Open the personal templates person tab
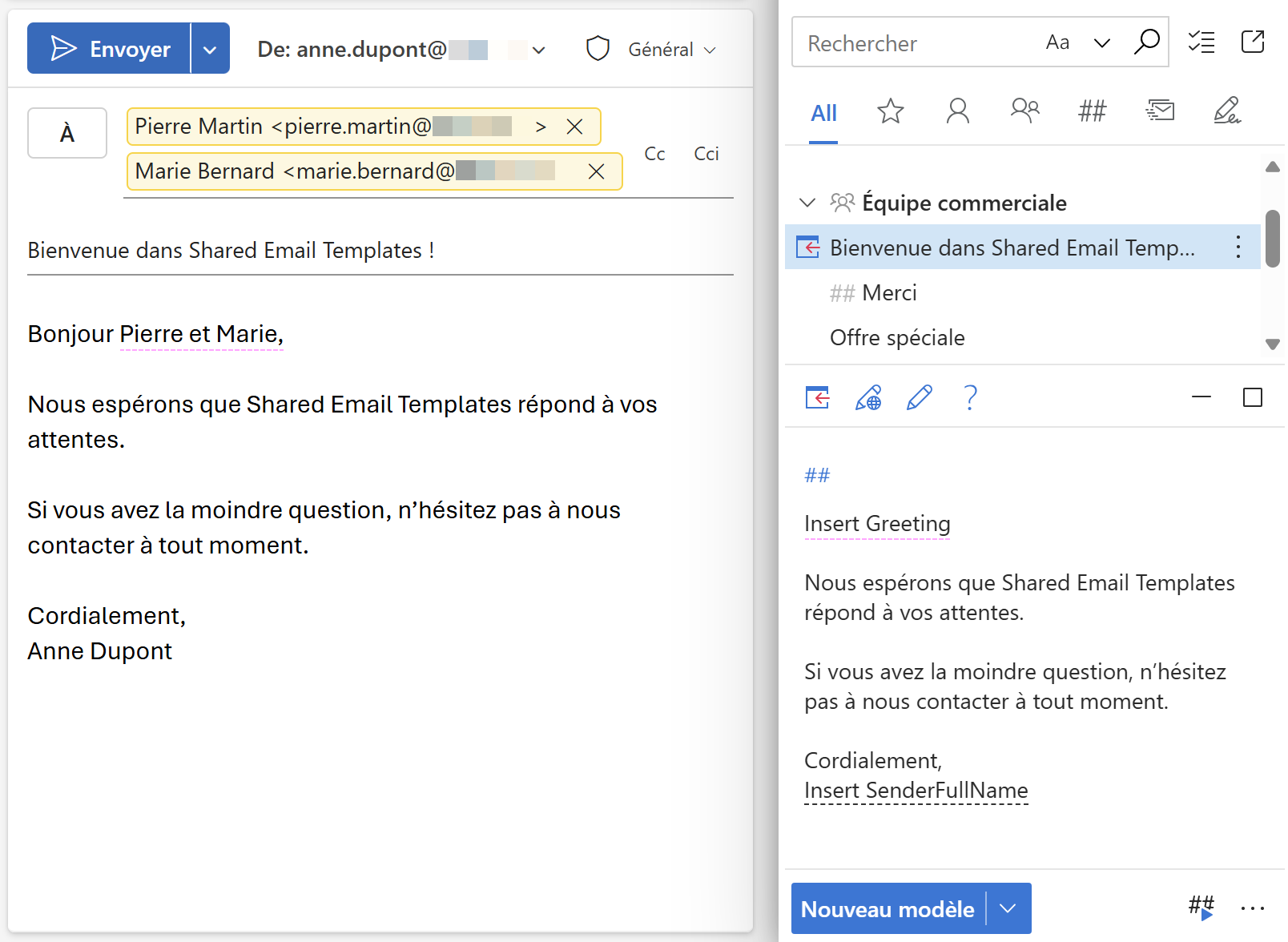This screenshot has height=942, width=1288. [x=957, y=111]
